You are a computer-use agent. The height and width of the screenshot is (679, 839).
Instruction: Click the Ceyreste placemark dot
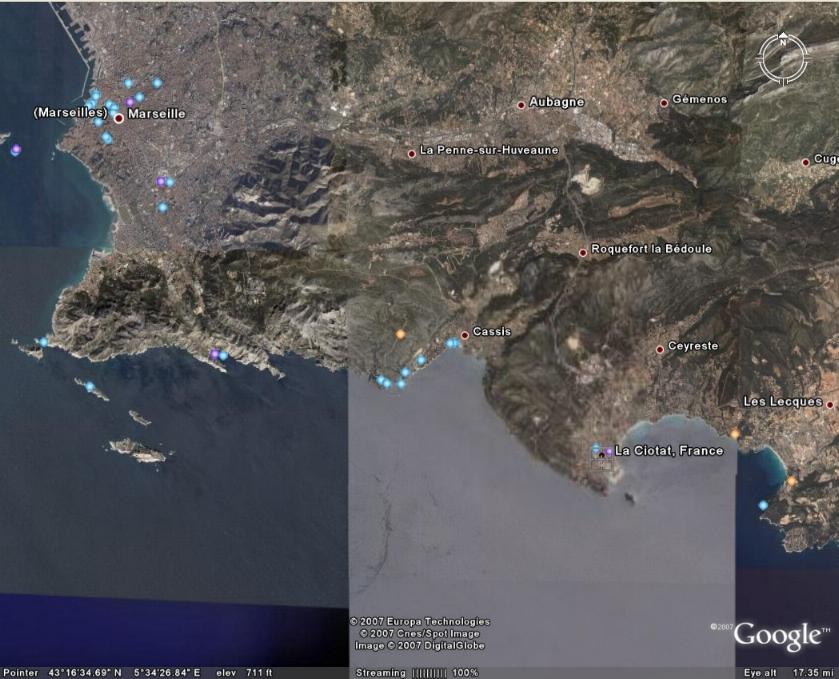[660, 349]
